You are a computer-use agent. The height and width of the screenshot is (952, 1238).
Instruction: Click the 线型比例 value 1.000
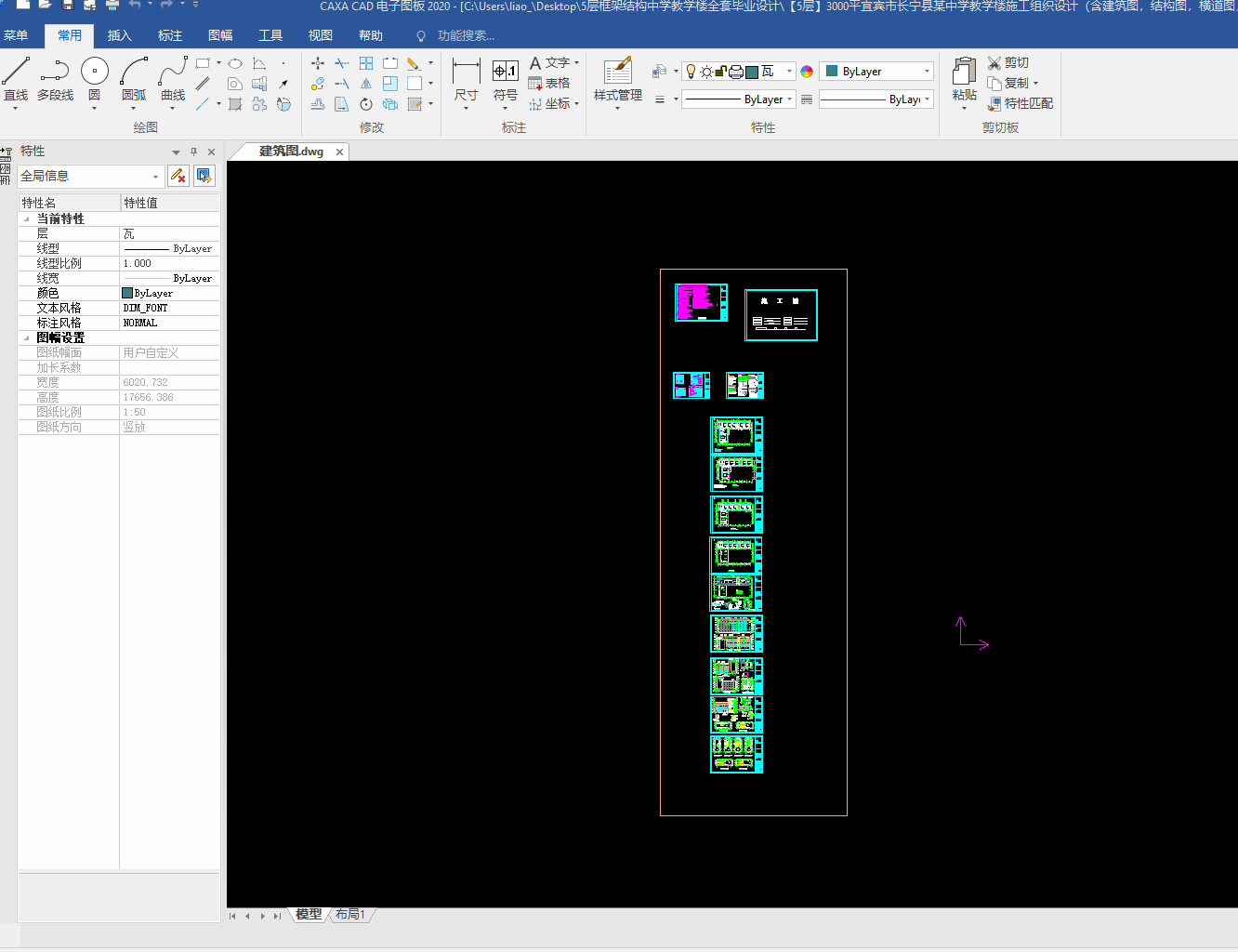tap(137, 263)
